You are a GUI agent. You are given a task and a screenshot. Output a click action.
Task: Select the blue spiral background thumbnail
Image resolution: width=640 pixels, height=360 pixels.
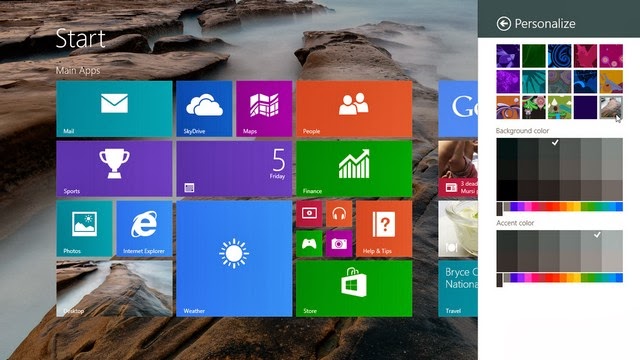pyautogui.click(x=560, y=56)
